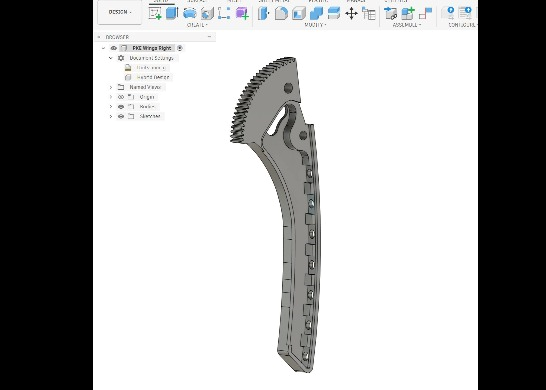Select the Shell tool icon
Image resolution: width=546 pixels, height=390 pixels.
click(299, 13)
